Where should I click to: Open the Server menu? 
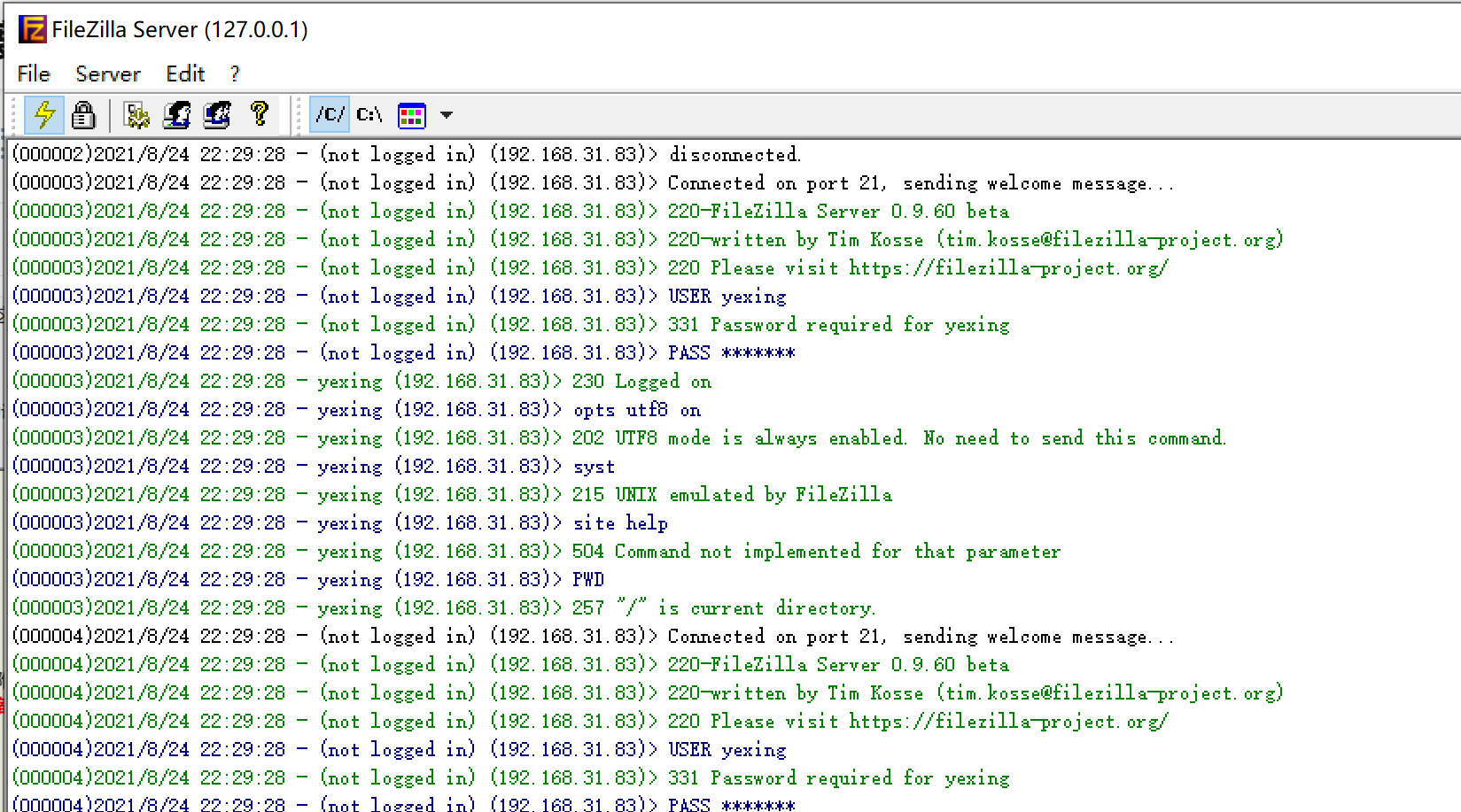[108, 73]
